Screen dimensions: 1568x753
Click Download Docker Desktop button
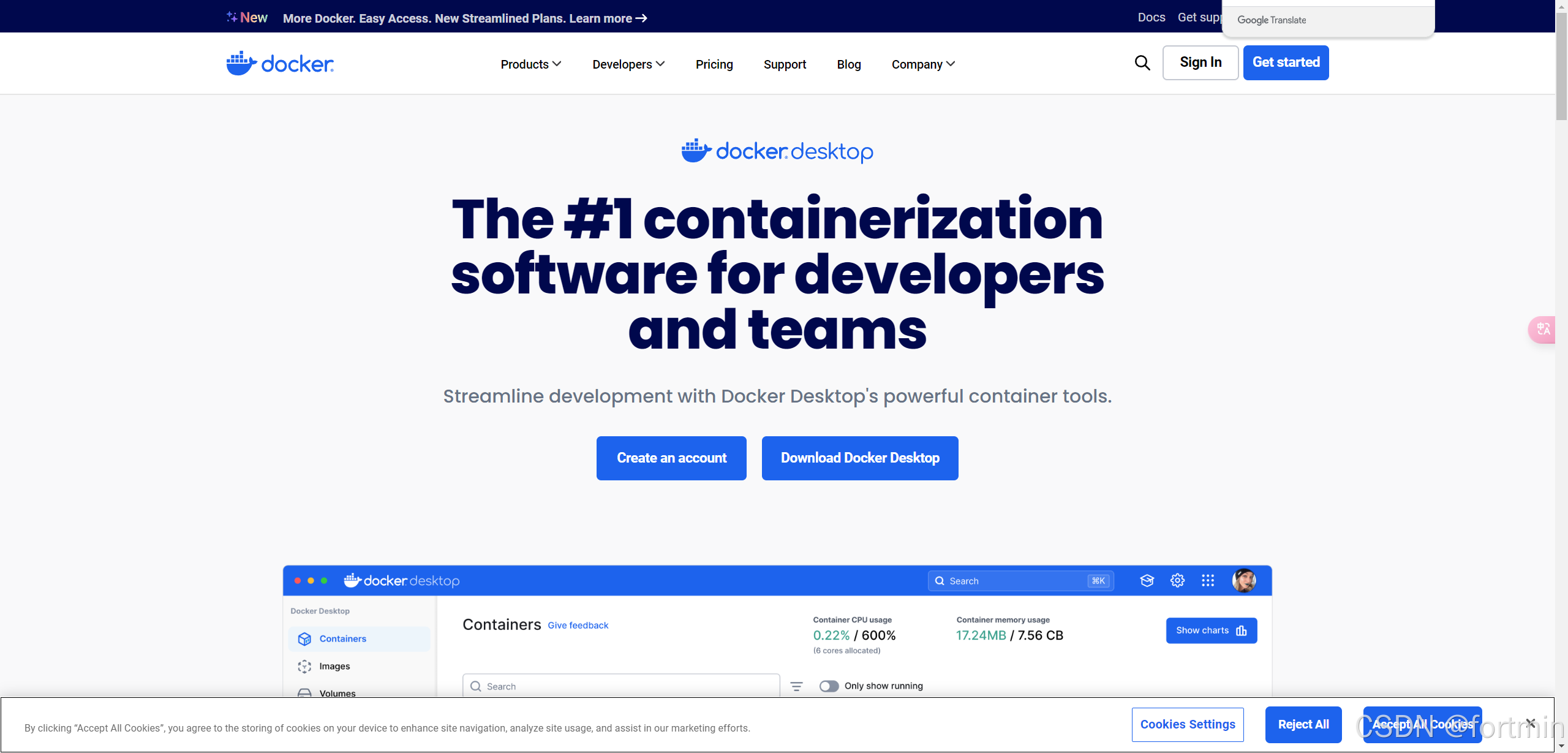pyautogui.click(x=860, y=458)
